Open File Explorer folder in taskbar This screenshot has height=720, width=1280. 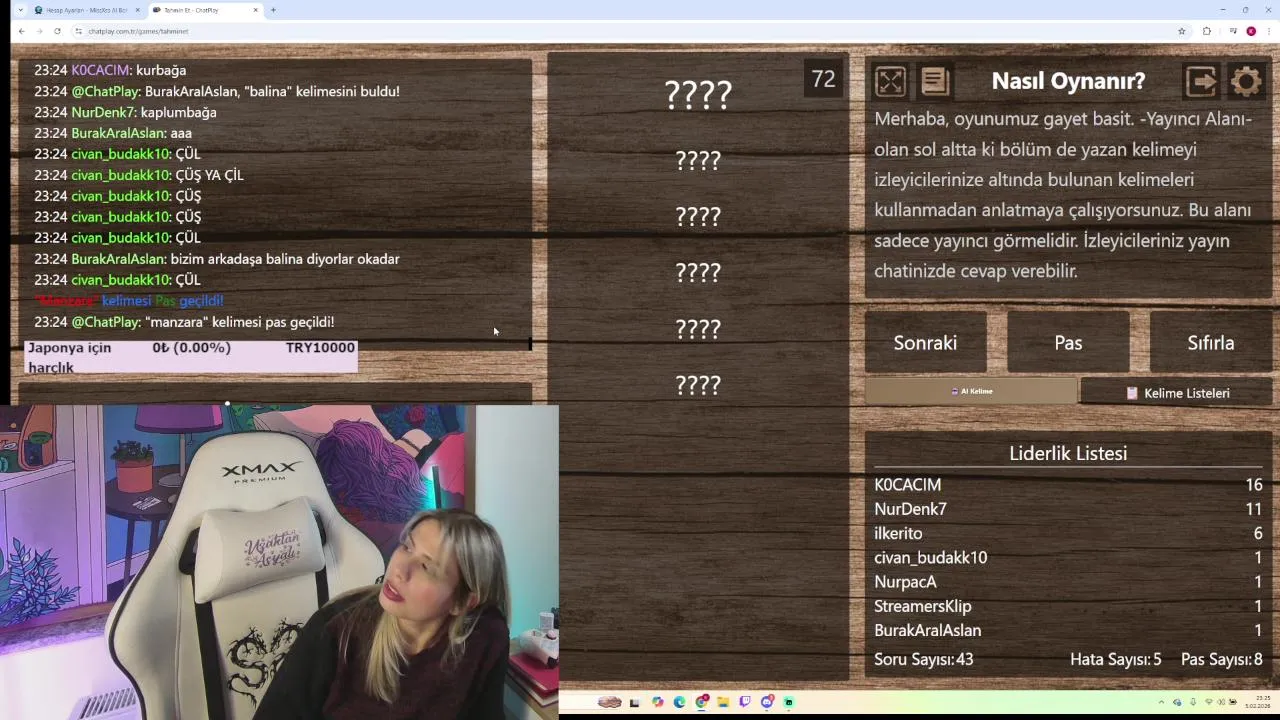coord(723,702)
